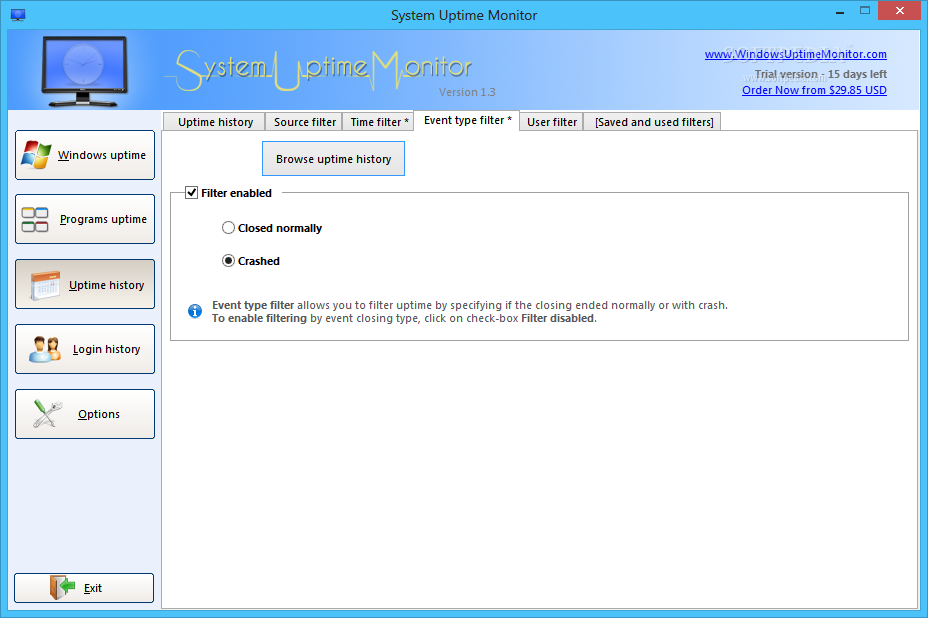
Task: Close the System Uptime Monitor window
Action: pos(900,11)
